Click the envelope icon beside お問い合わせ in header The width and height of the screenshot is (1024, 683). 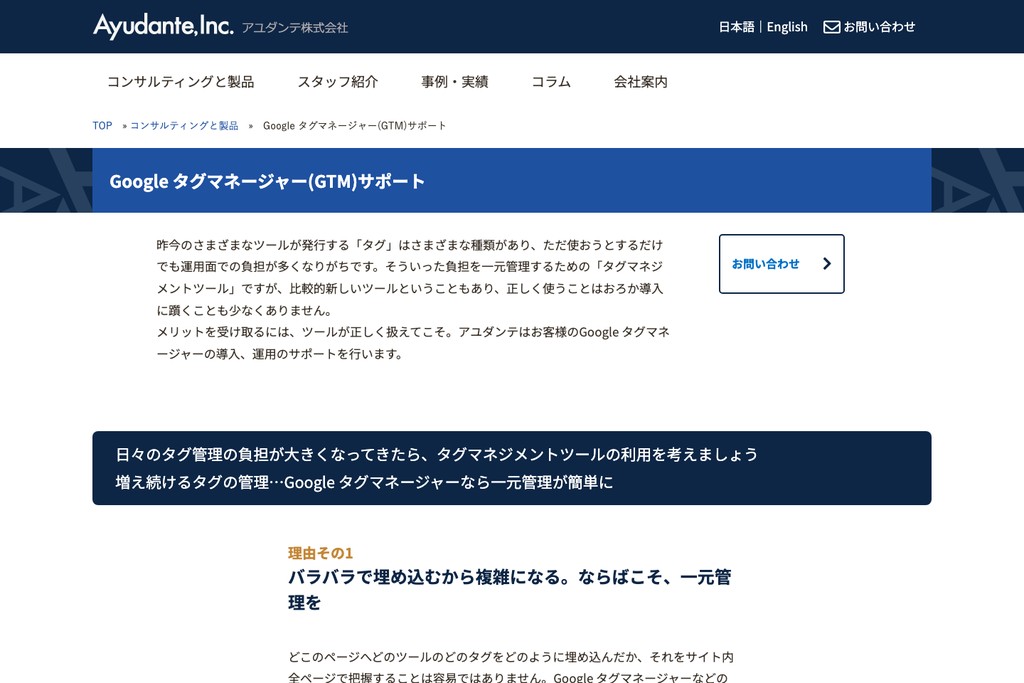point(831,27)
